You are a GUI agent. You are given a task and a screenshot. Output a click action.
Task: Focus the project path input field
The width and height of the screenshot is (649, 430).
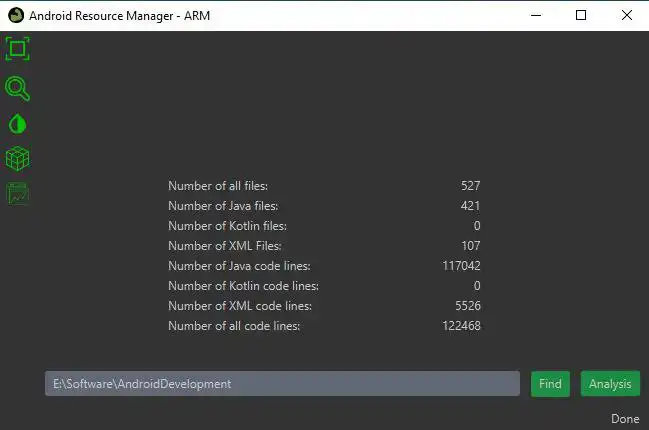[282, 384]
